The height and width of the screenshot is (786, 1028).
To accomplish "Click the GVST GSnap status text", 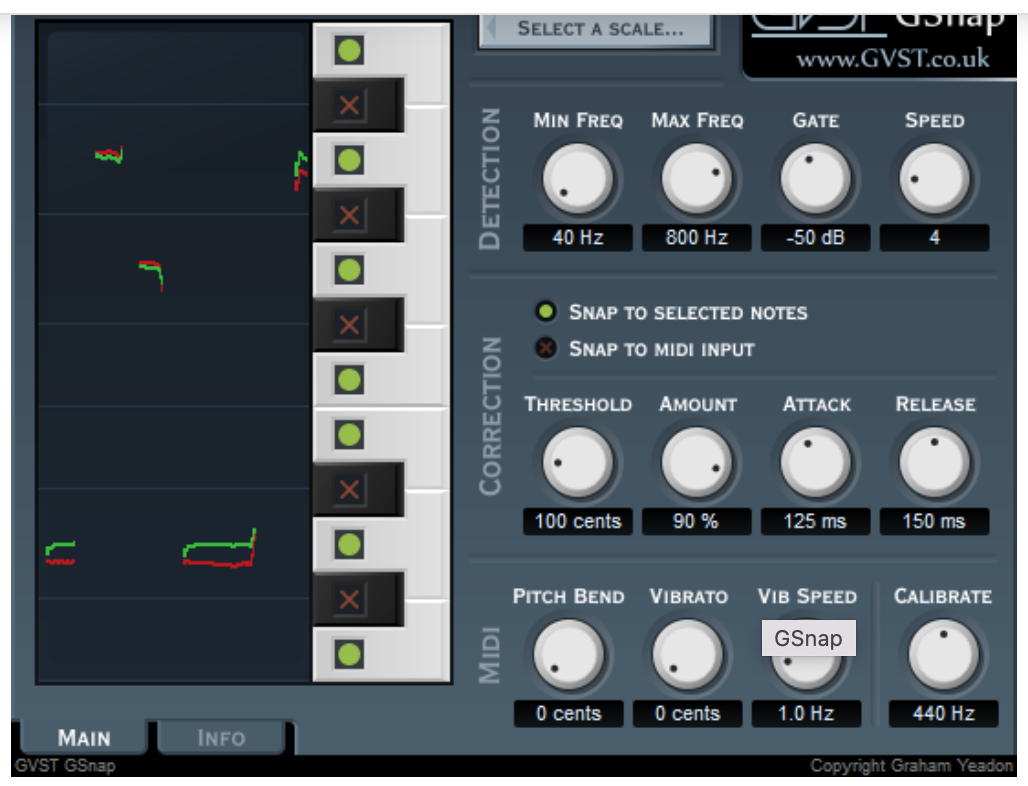I will 65,766.
